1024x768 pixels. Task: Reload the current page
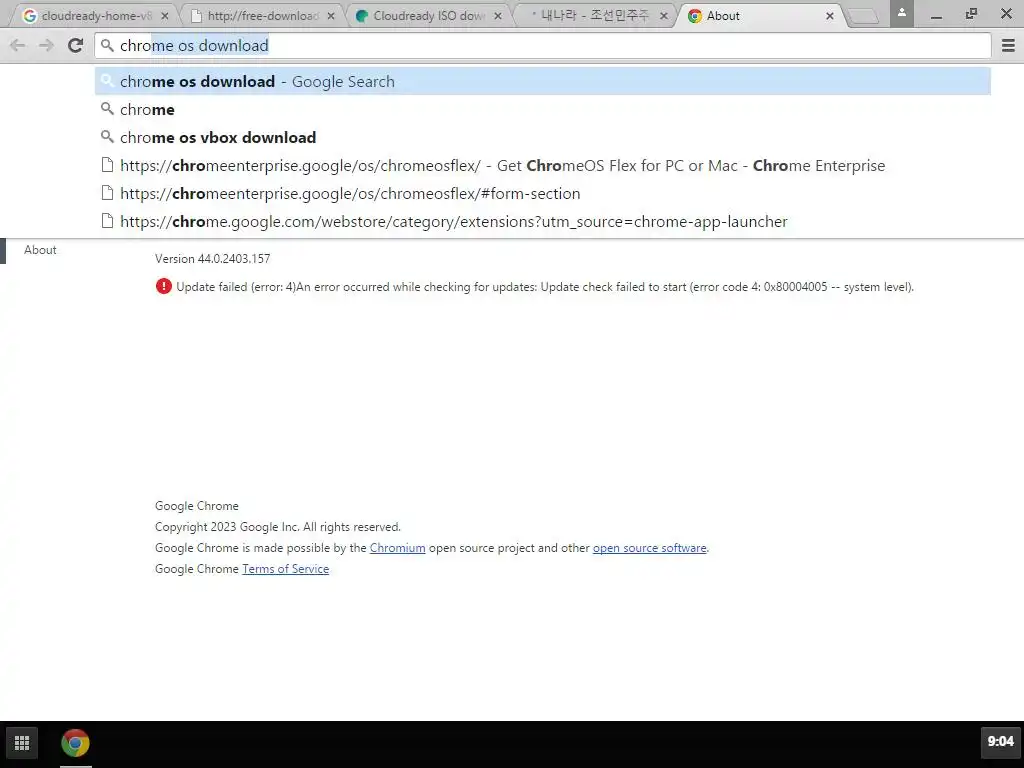[76, 45]
